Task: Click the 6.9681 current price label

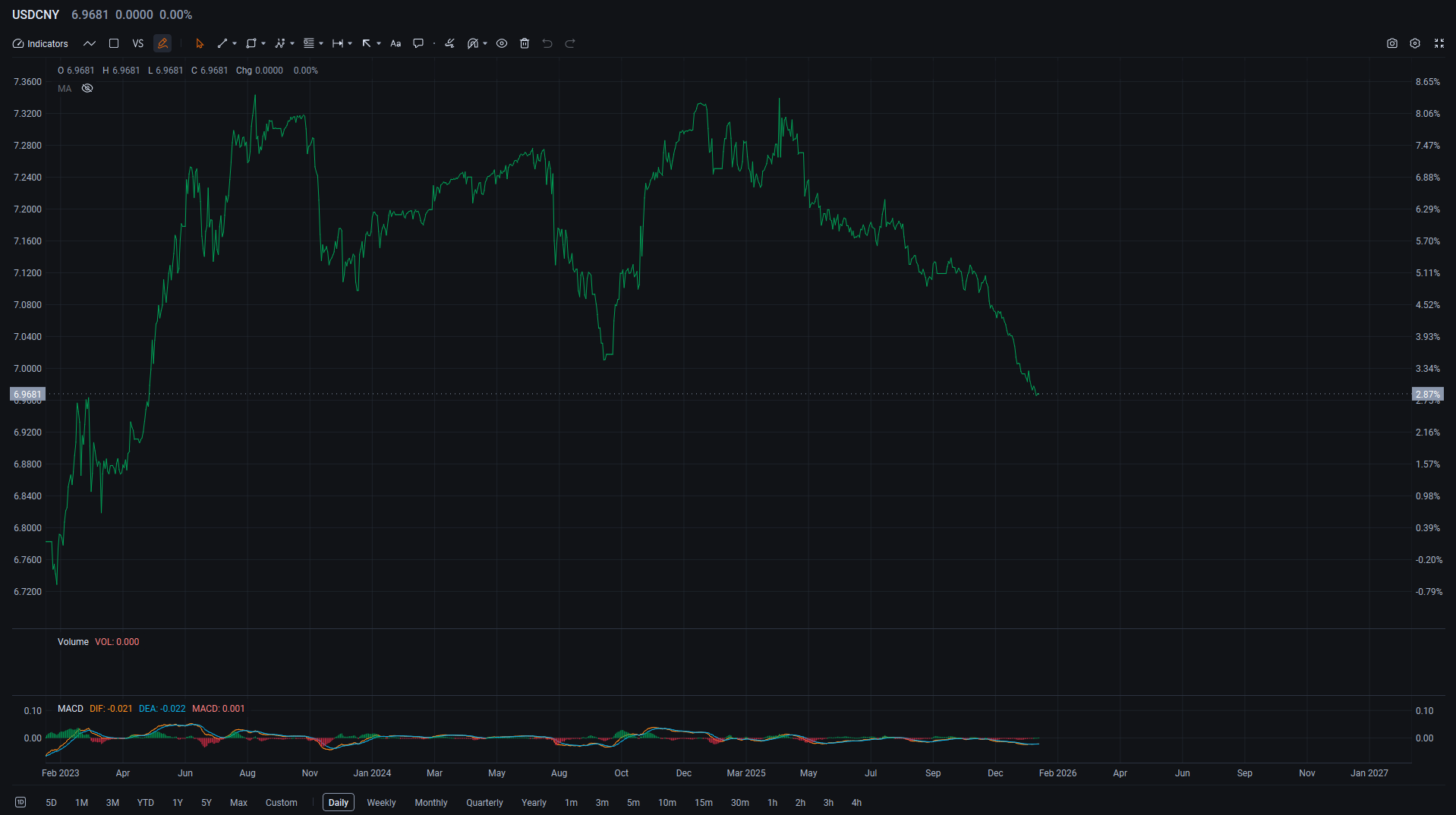Action: (x=27, y=394)
